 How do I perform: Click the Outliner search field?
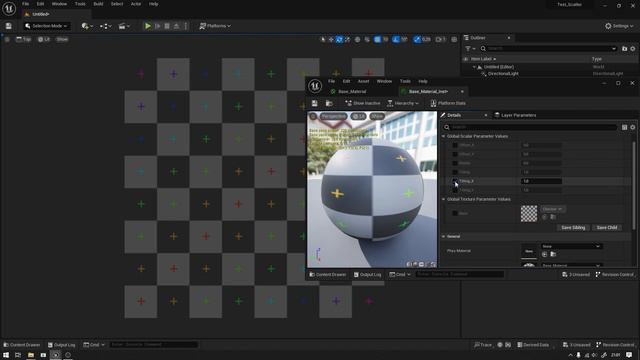(x=548, y=49)
